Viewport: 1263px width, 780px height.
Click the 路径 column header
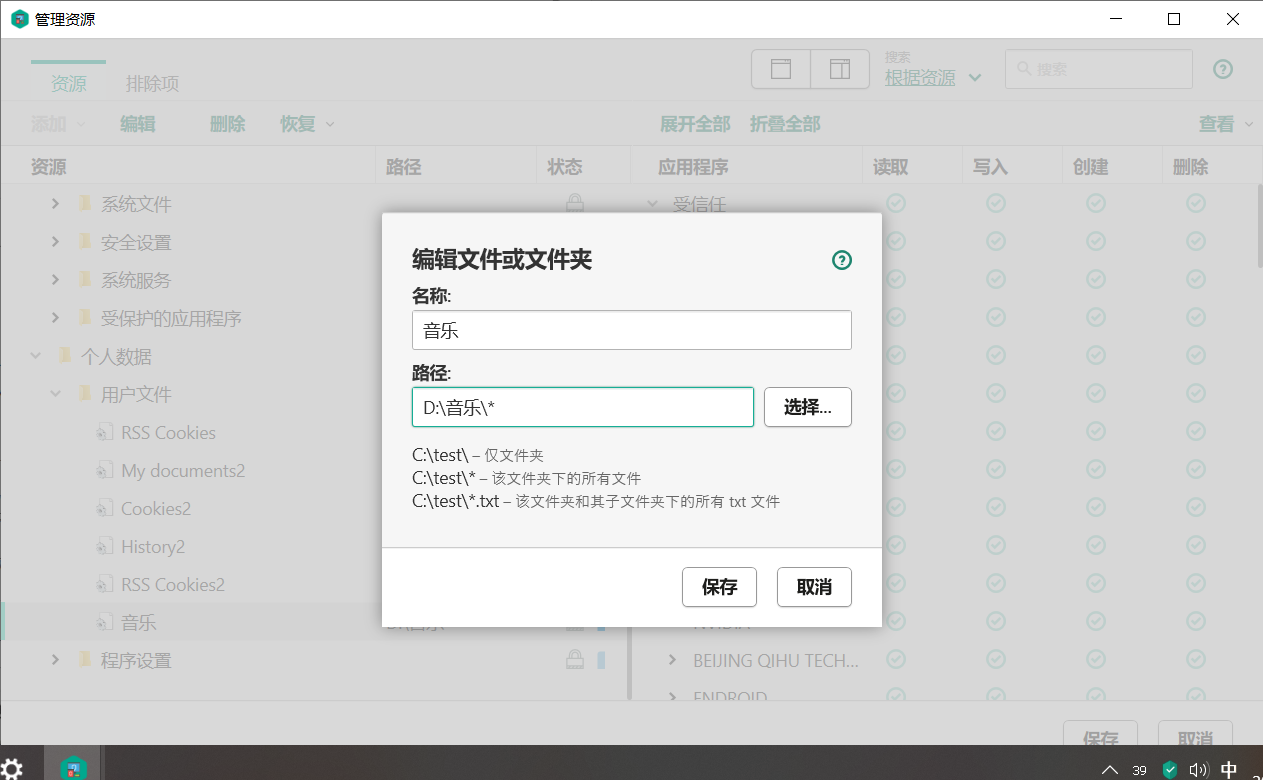pos(404,167)
